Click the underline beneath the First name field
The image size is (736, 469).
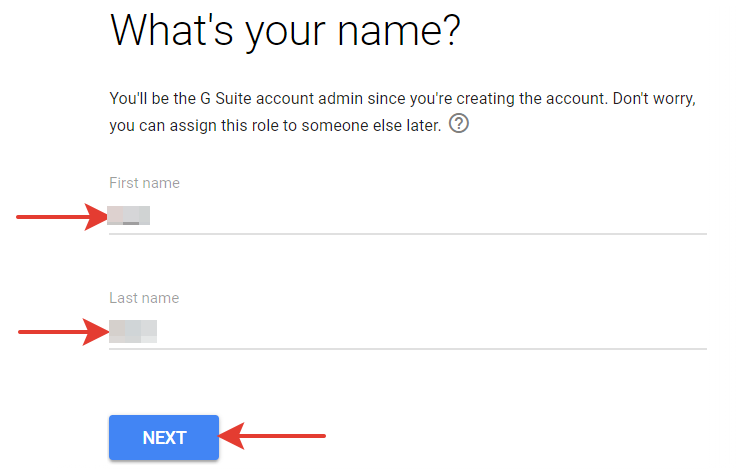408,233
